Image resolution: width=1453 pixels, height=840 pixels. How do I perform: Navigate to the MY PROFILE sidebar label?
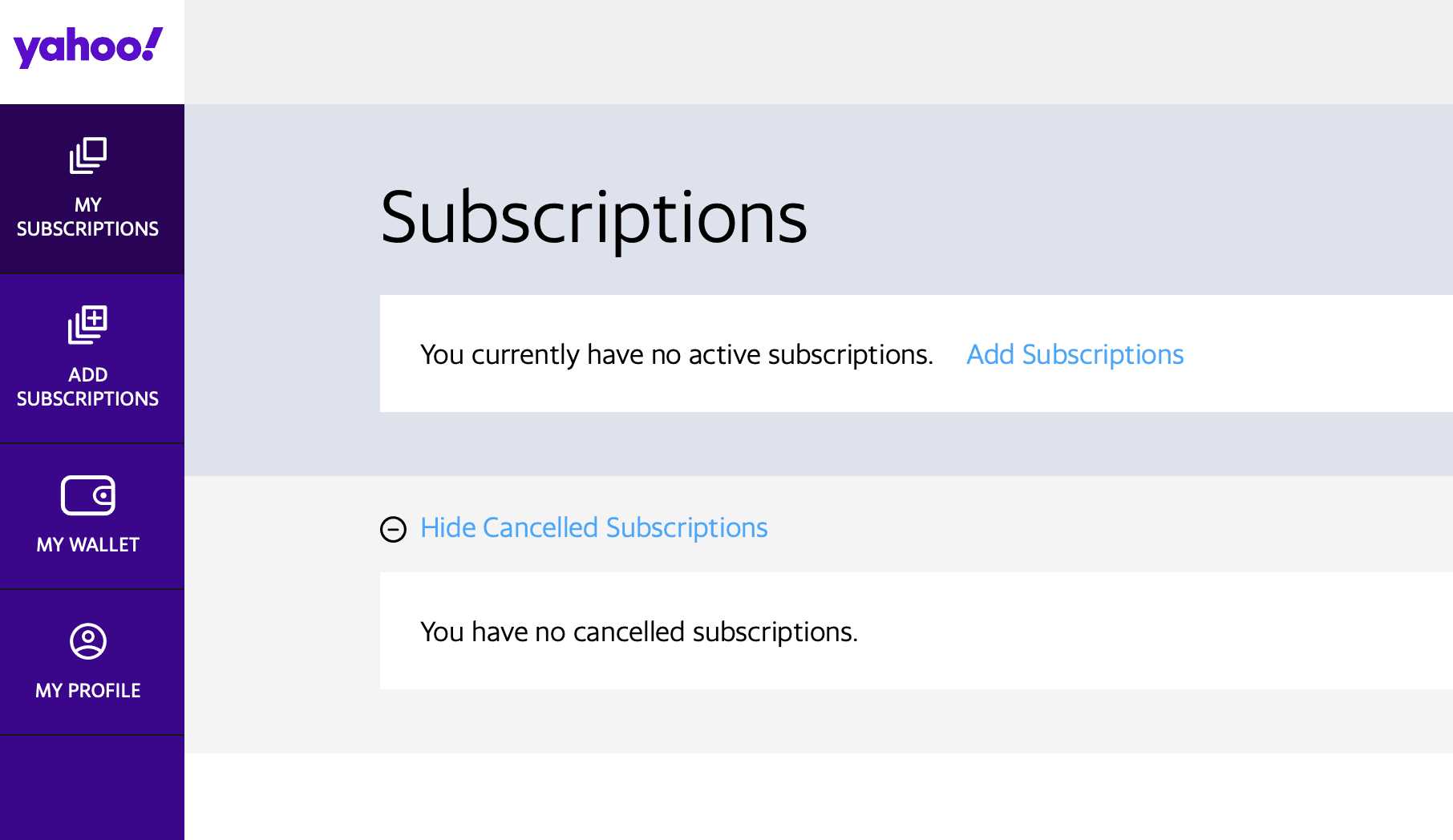click(x=88, y=691)
